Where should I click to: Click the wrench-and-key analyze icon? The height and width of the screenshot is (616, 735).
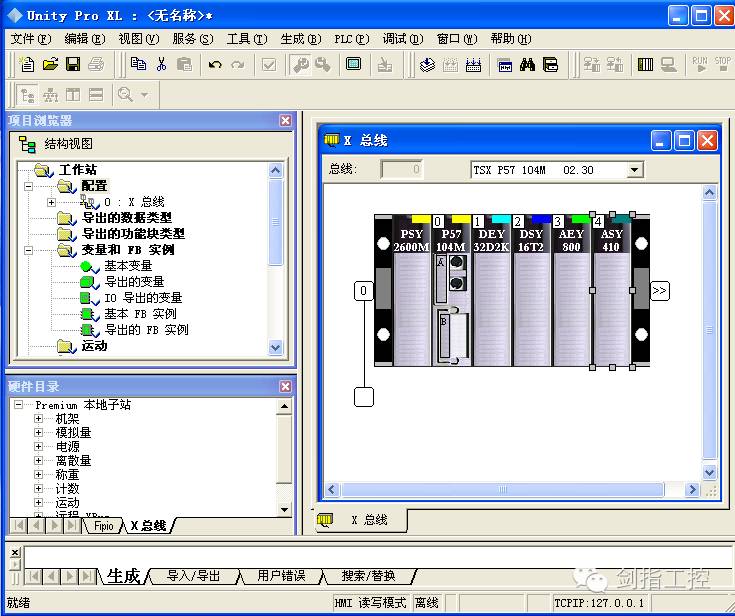point(300,64)
